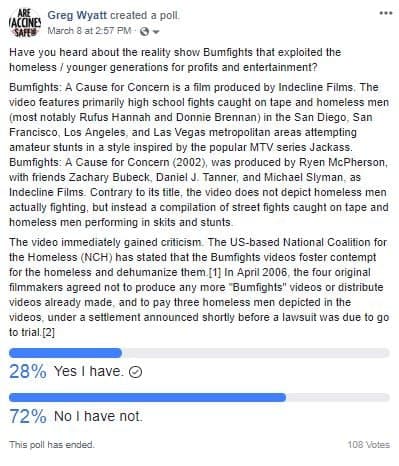The image size is (399, 466).
Task: Click the 72% percentage label
Action: [28, 416]
